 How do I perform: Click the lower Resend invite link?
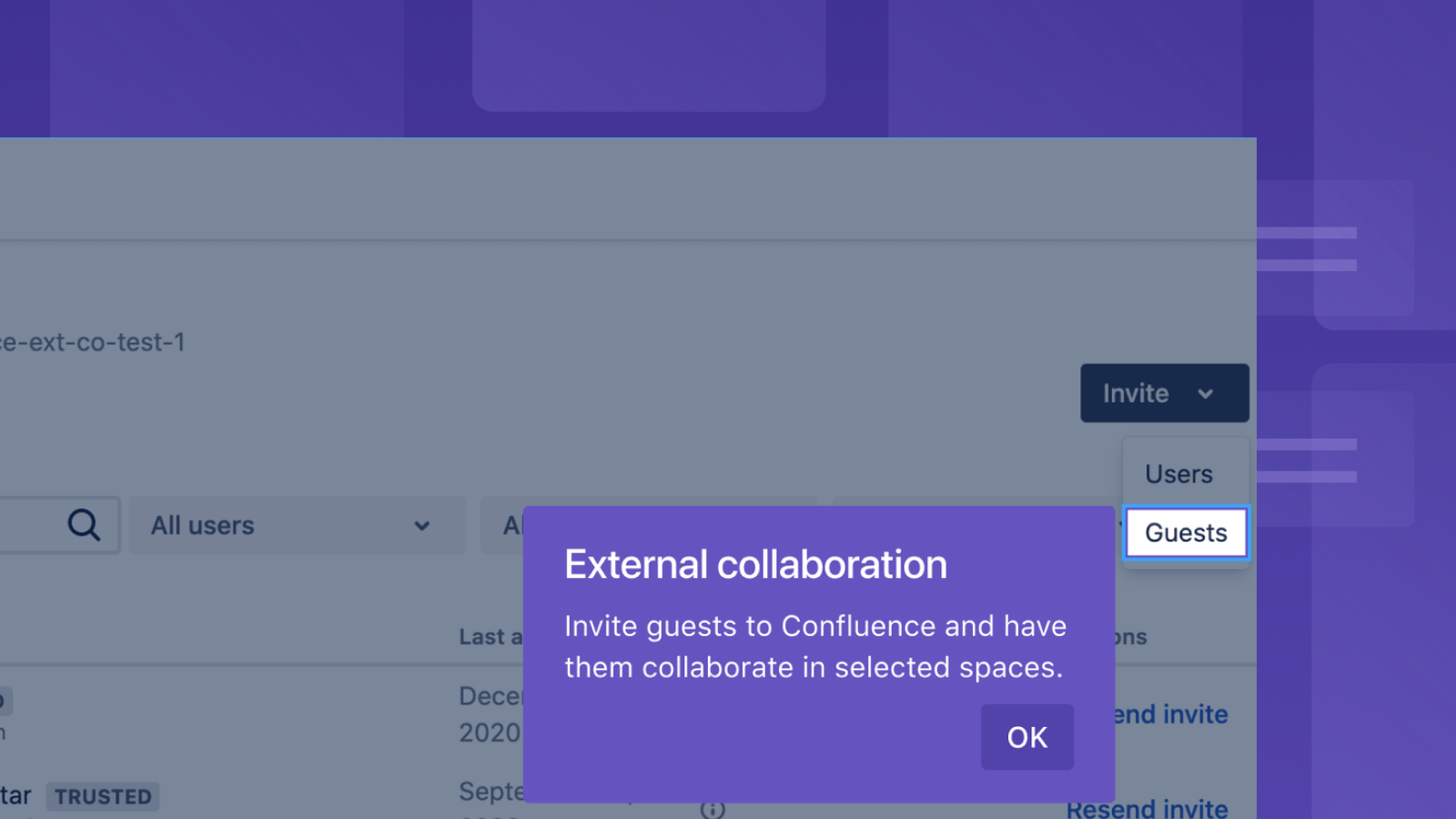tap(1147, 808)
